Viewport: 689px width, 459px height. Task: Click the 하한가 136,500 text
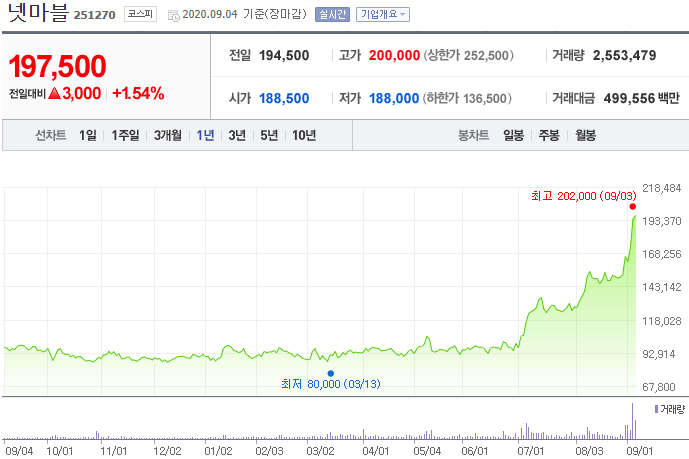[x=467, y=98]
